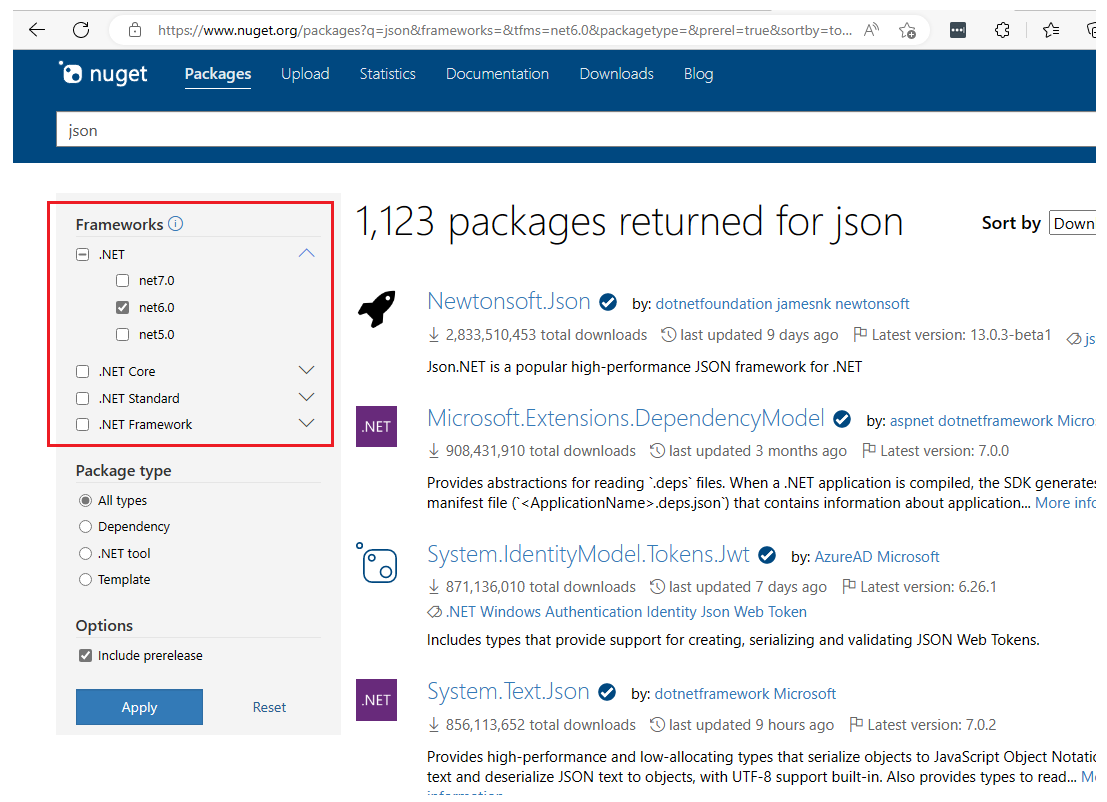
Task: Select the Template package type
Action: [x=85, y=580]
